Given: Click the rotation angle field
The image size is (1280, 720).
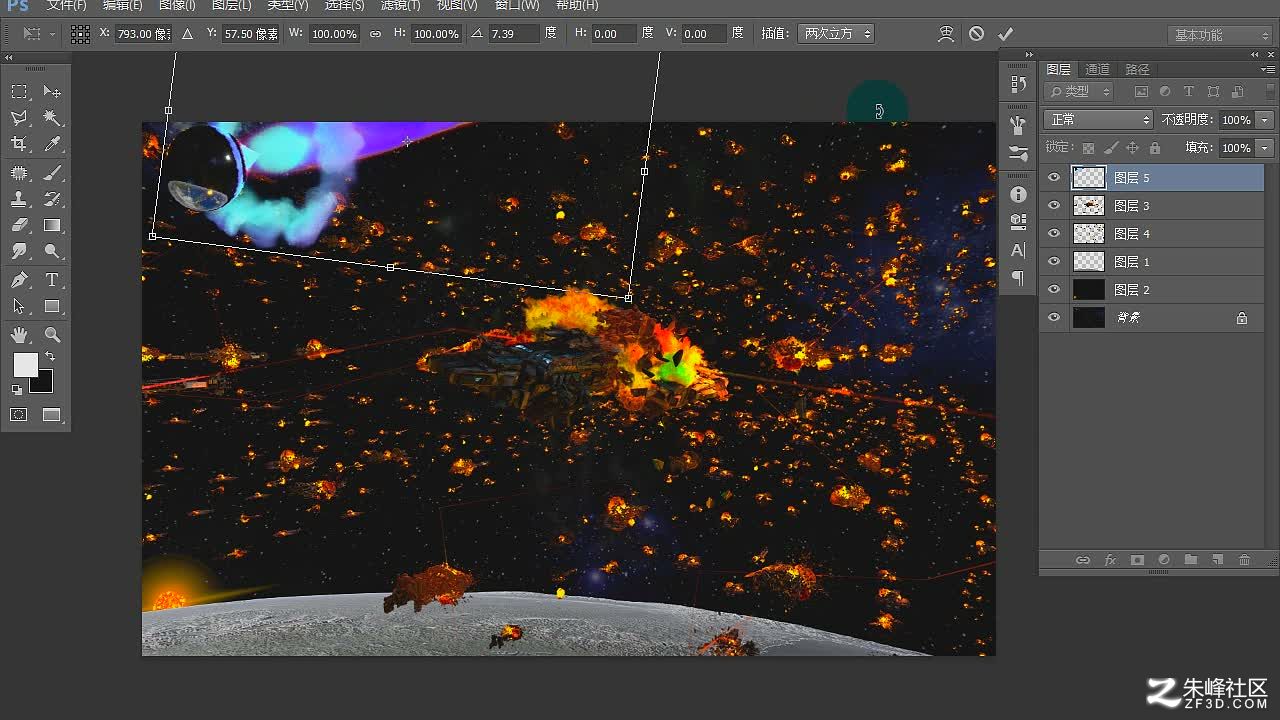Looking at the screenshot, I should click(x=513, y=34).
